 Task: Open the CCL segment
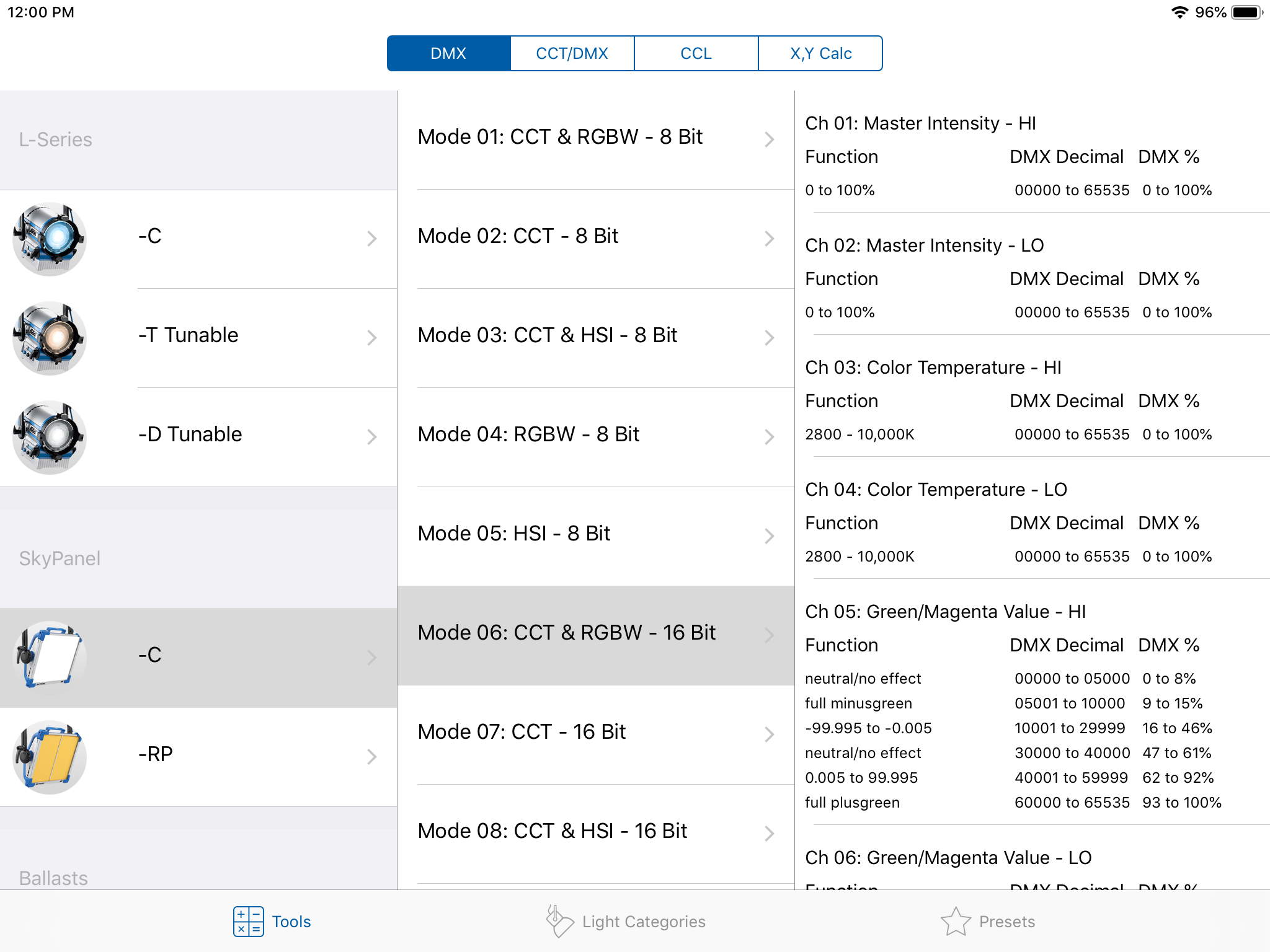pyautogui.click(x=696, y=53)
